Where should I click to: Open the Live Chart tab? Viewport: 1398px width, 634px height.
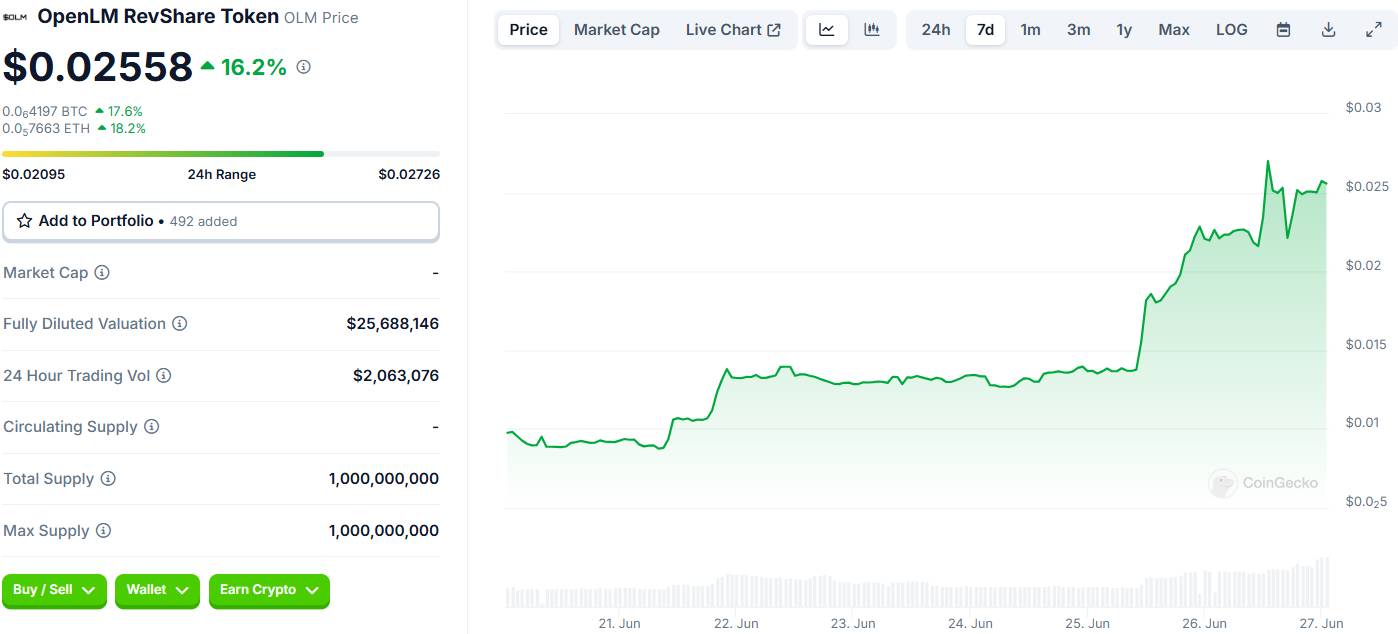click(x=733, y=30)
